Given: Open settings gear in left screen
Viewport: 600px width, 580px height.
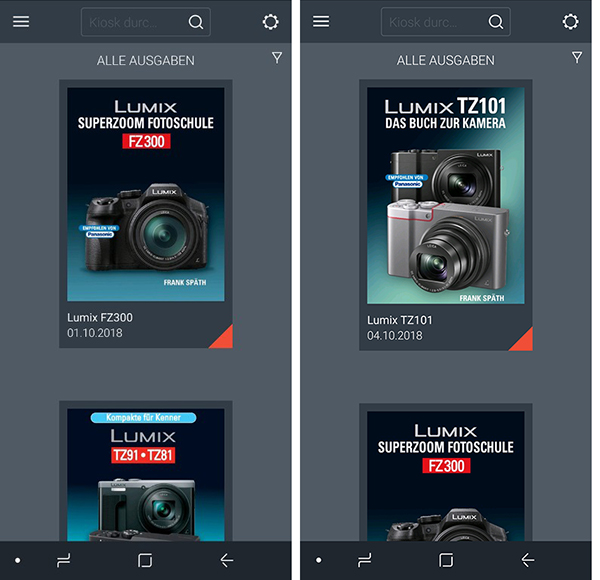Looking at the screenshot, I should coord(271,22).
